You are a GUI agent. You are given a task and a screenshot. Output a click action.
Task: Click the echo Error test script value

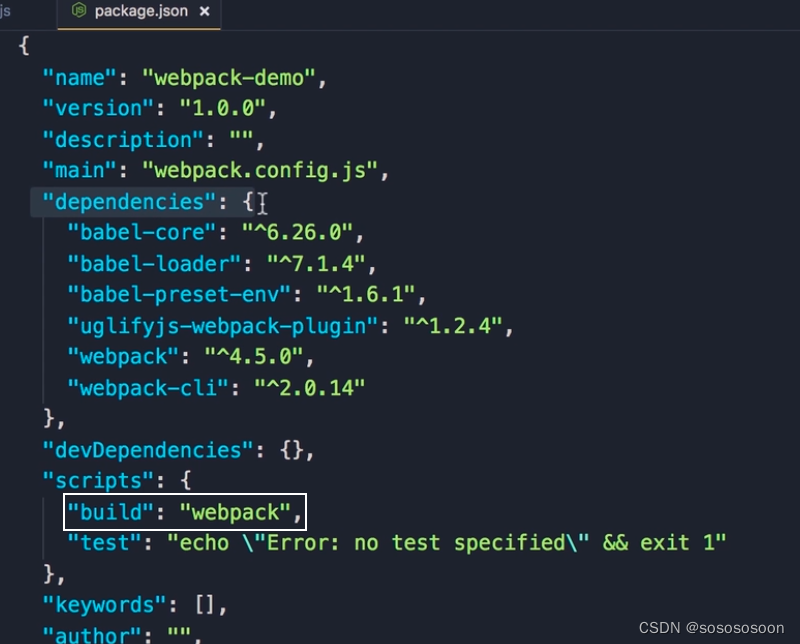pyautogui.click(x=447, y=543)
